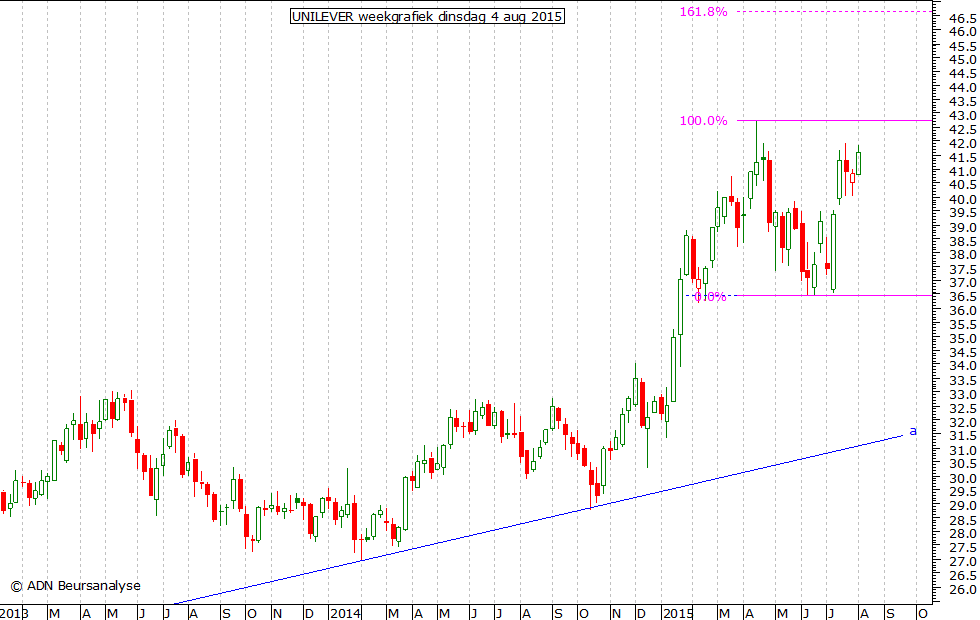Click the '© ADN Beursanalyse' copyright text

click(x=76, y=586)
